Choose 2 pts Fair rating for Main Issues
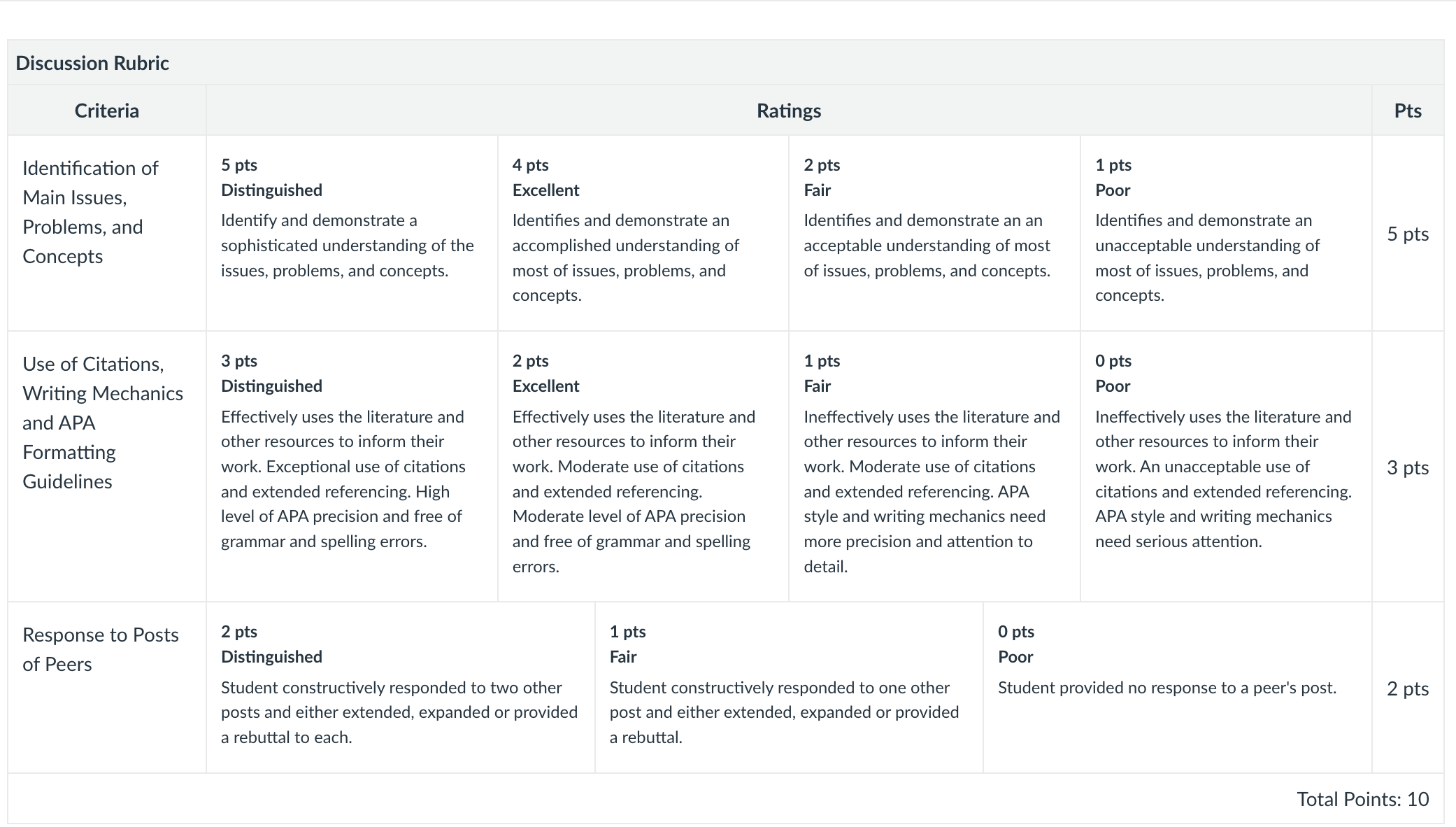The image size is (1456, 827). click(x=934, y=233)
